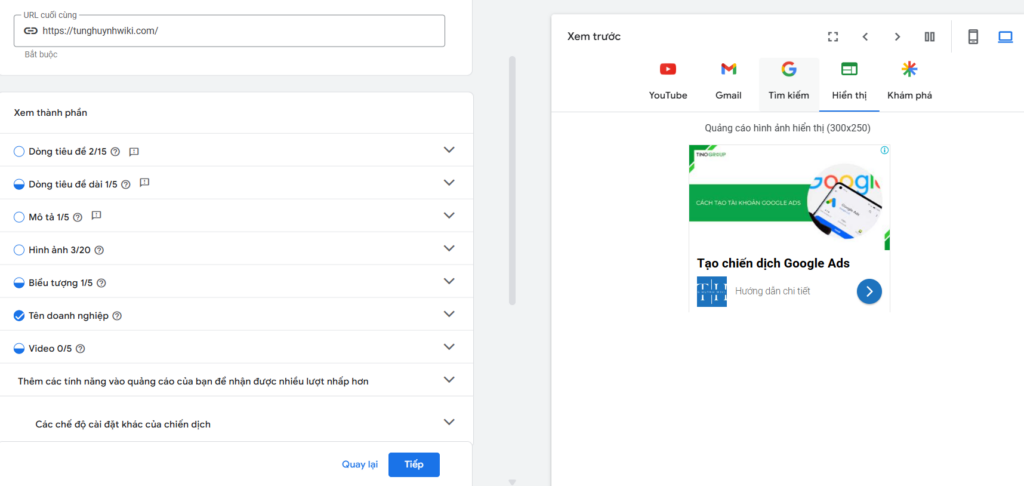The height and width of the screenshot is (486, 1024).
Task: Open the help icon next to Video 0/5
Action: tap(81, 349)
